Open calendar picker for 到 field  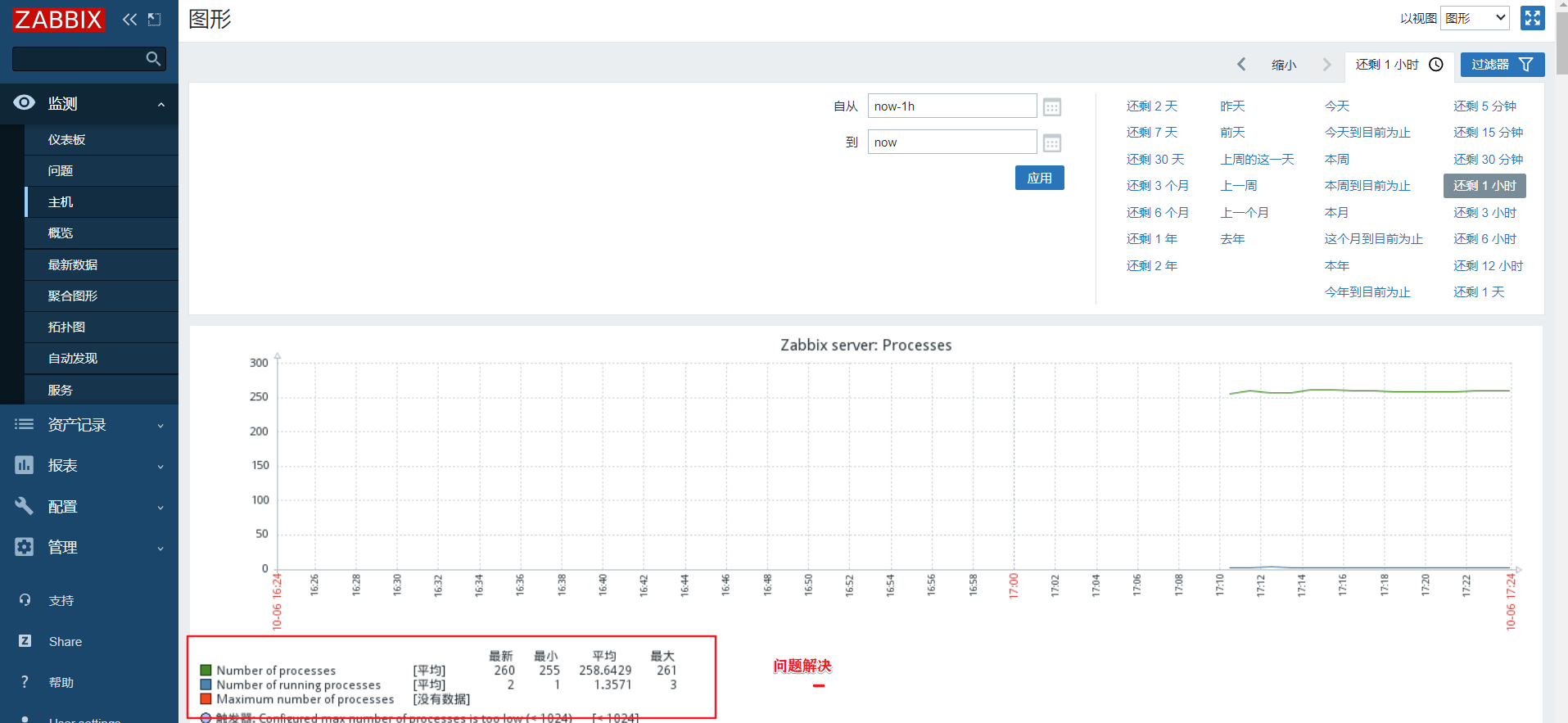coord(1052,143)
